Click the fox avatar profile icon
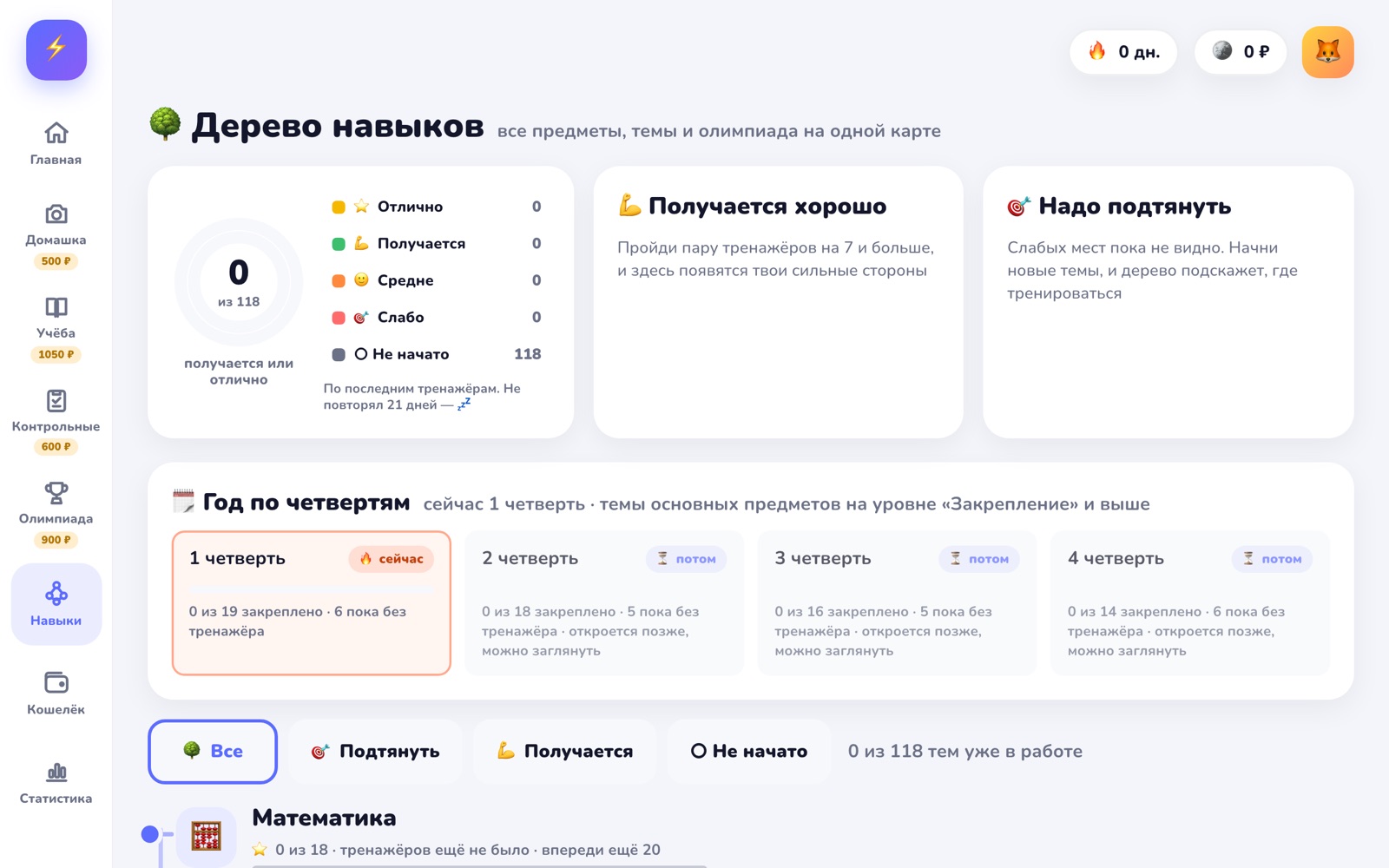Screen dimensions: 1389x868 coord(1327,52)
